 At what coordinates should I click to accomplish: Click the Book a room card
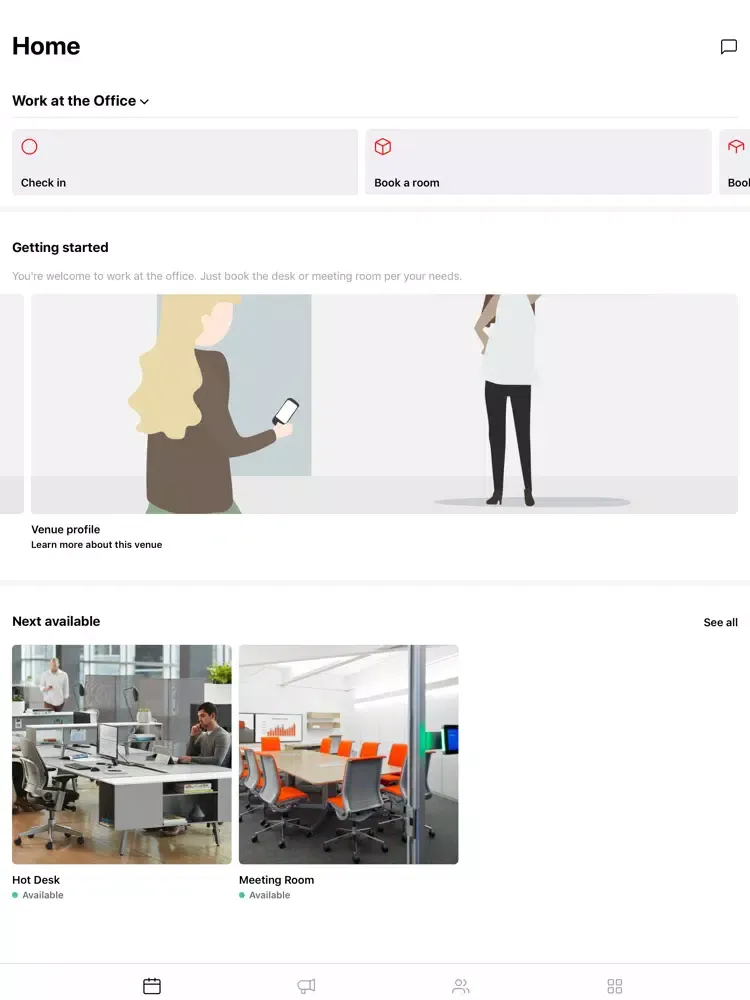[x=538, y=162]
